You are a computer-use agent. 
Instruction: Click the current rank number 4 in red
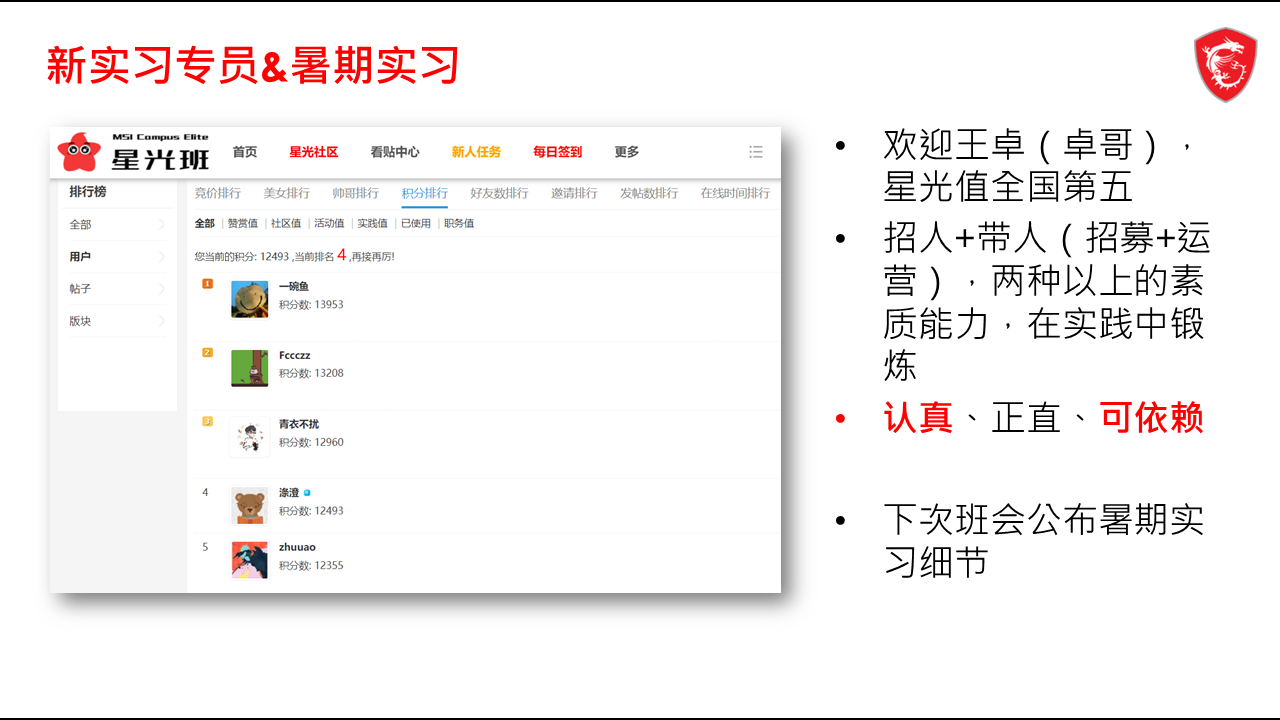point(341,255)
